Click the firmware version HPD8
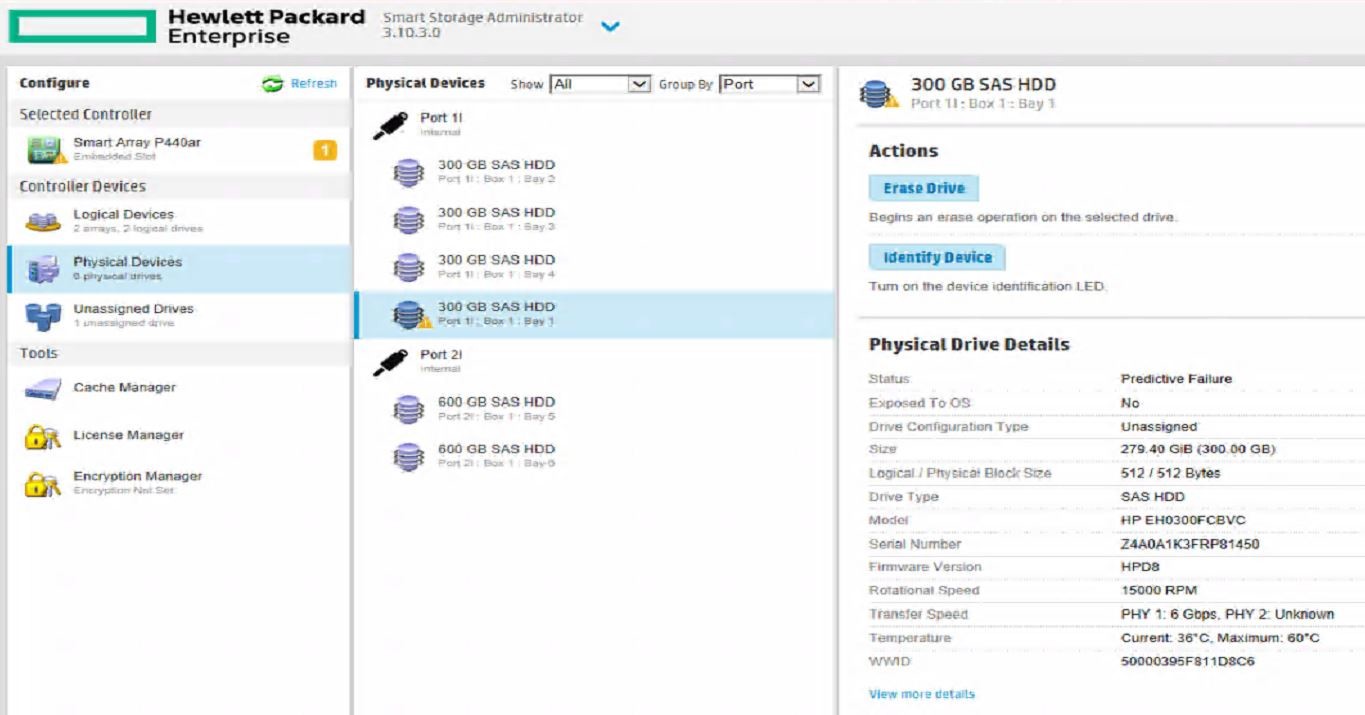The height and width of the screenshot is (715, 1365). [x=1140, y=567]
